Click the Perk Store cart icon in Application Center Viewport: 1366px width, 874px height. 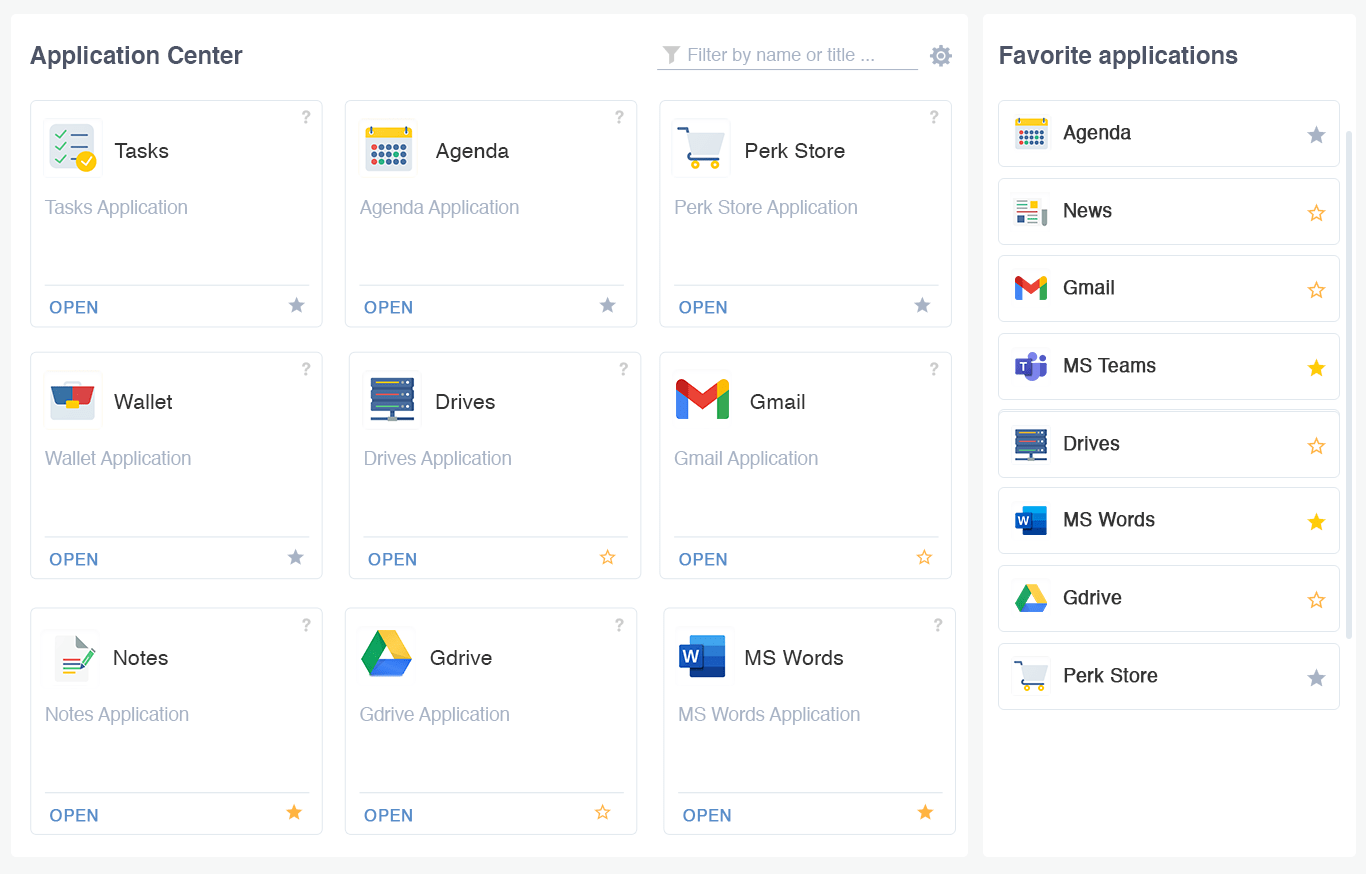(701, 148)
